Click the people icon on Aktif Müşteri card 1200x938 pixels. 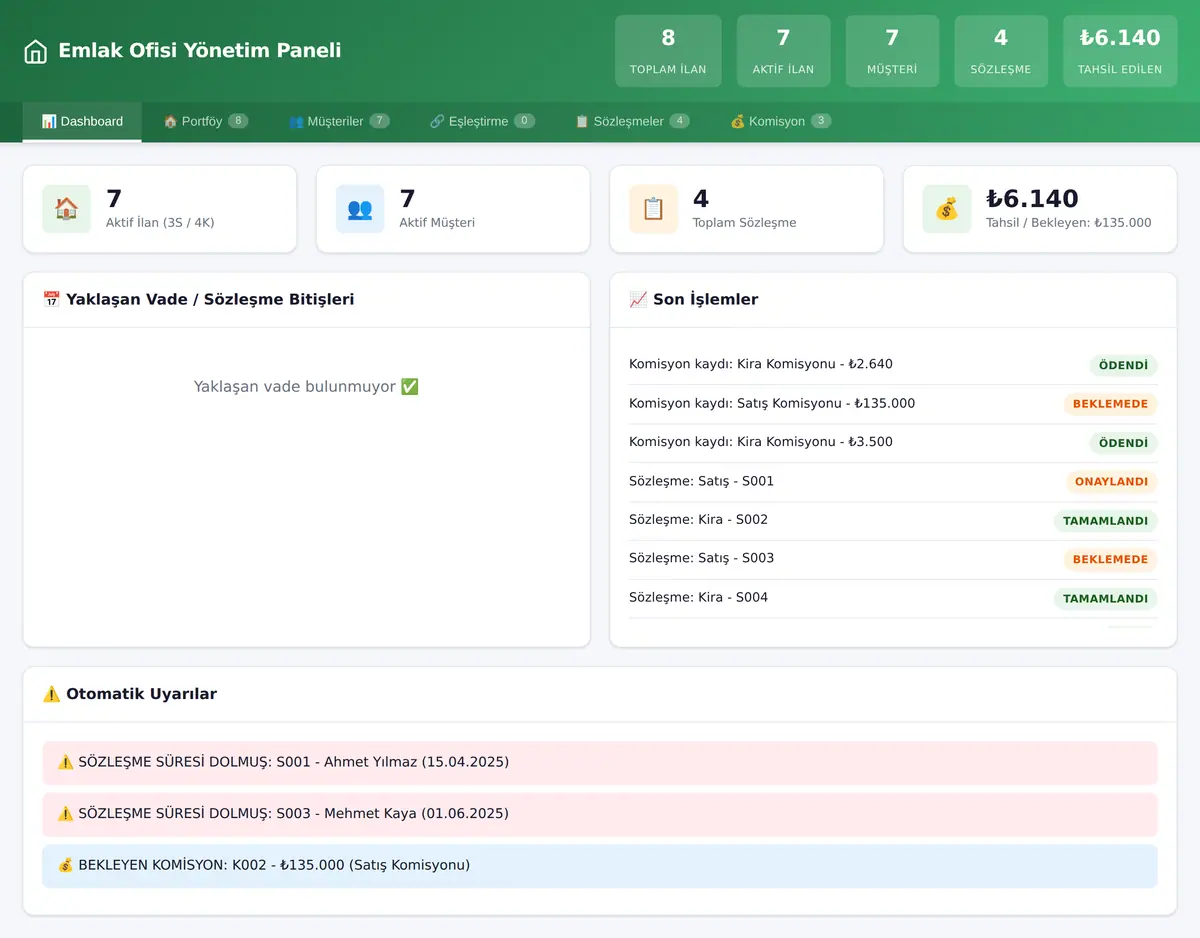point(360,209)
